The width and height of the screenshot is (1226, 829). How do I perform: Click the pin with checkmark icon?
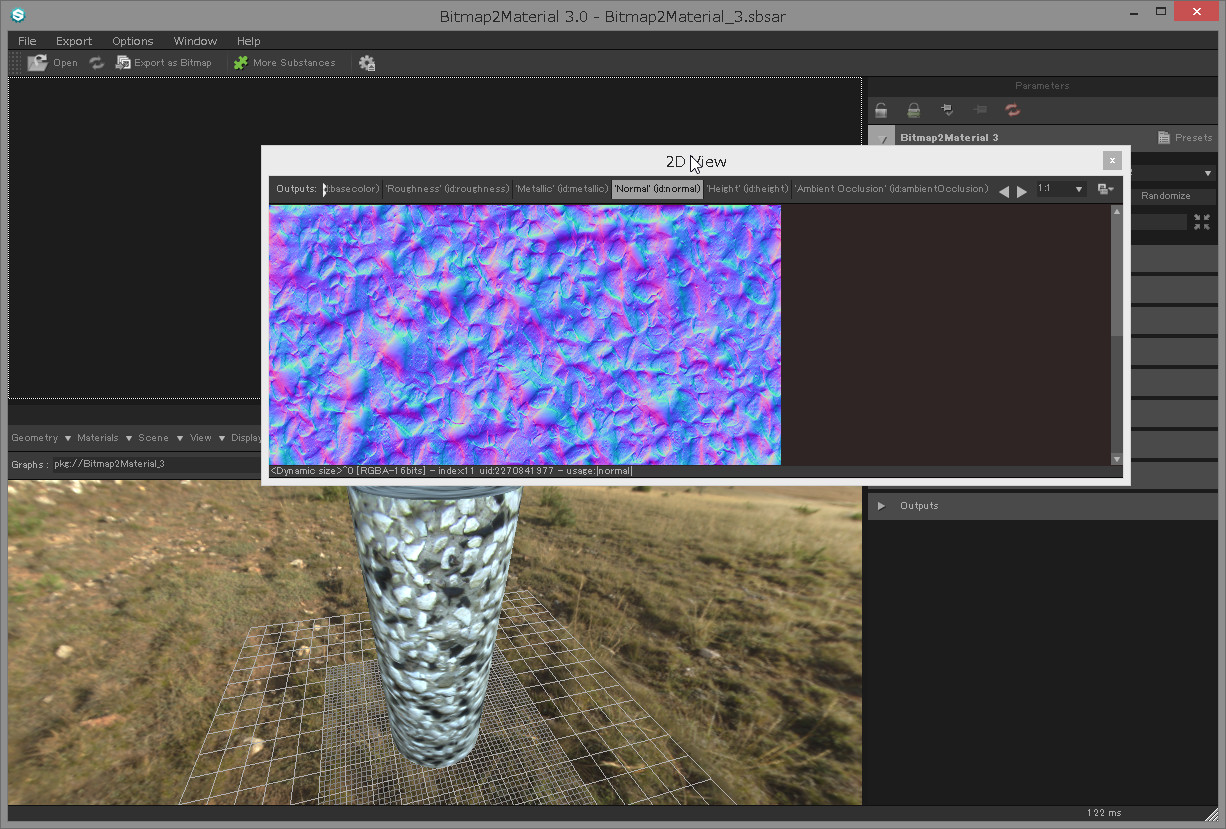point(947,110)
